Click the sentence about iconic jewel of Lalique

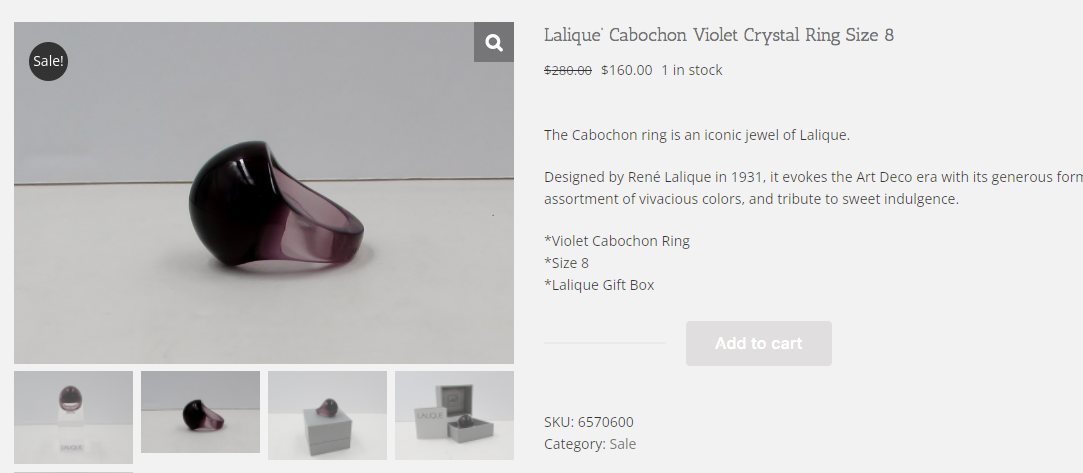click(697, 135)
